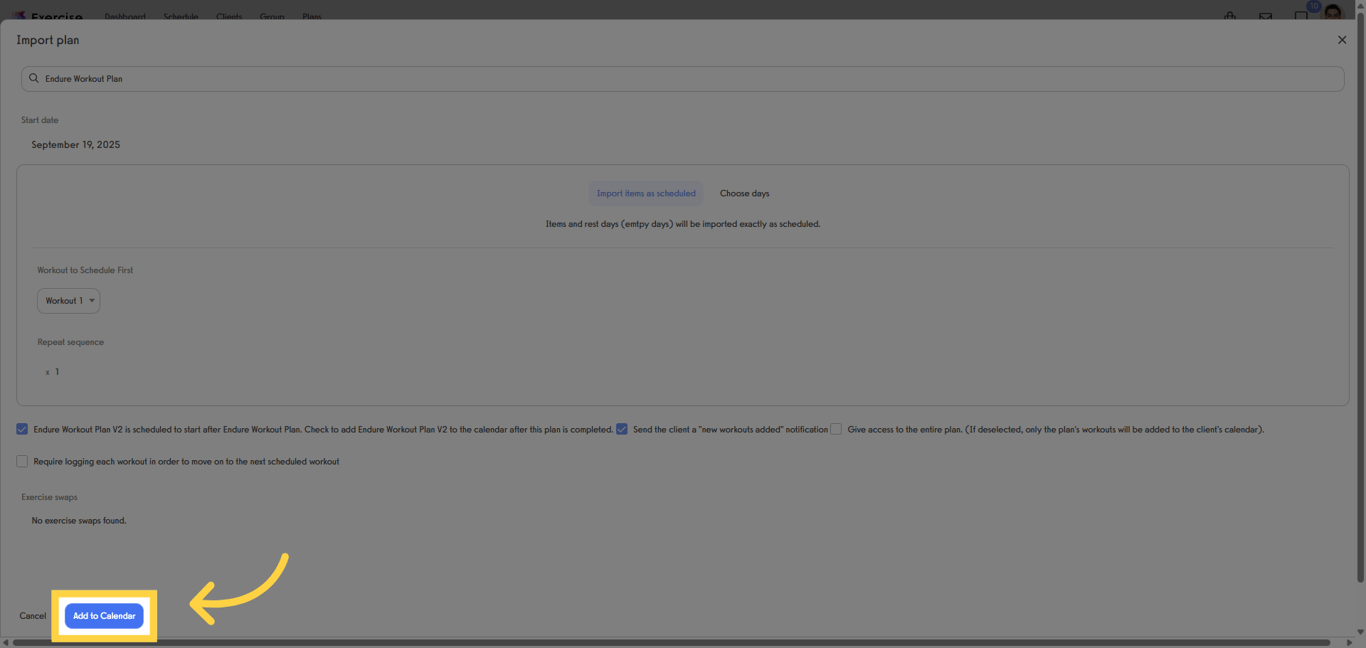Click the search magnifier icon
Screen dimensions: 1366x648
[x=33, y=78]
